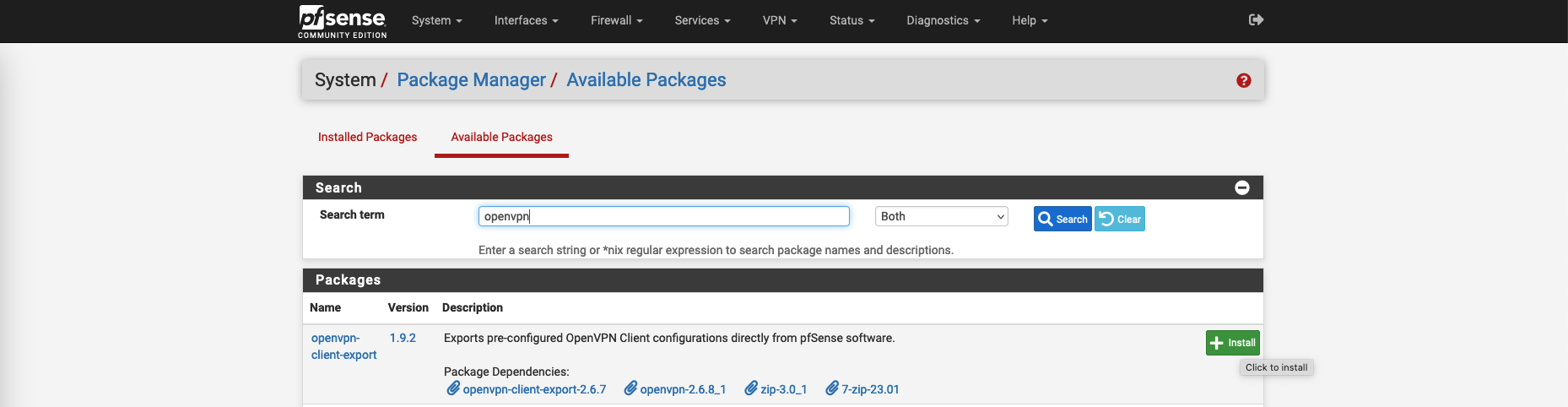Screen dimensions: 1568x407
Task: Switch to the Installed Packages tab
Action: click(367, 137)
